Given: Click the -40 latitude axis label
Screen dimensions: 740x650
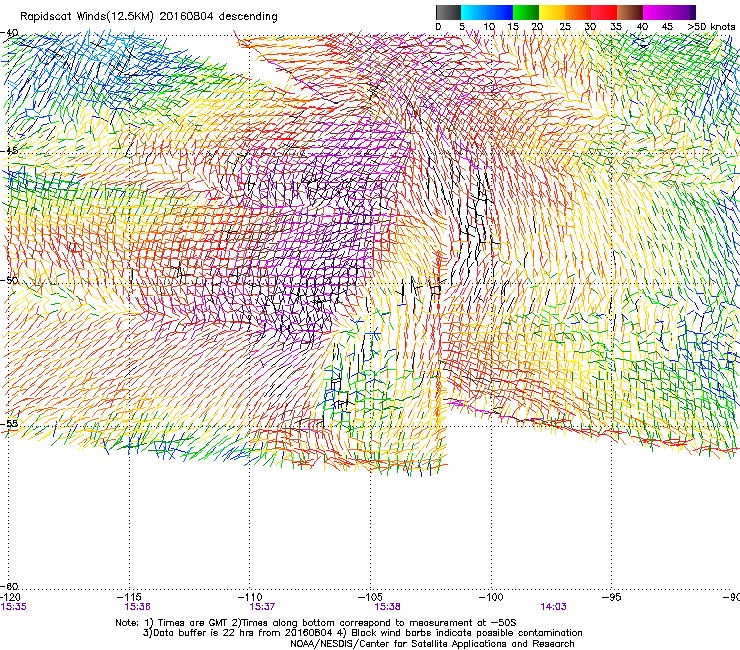Looking at the screenshot, I should [x=9, y=33].
